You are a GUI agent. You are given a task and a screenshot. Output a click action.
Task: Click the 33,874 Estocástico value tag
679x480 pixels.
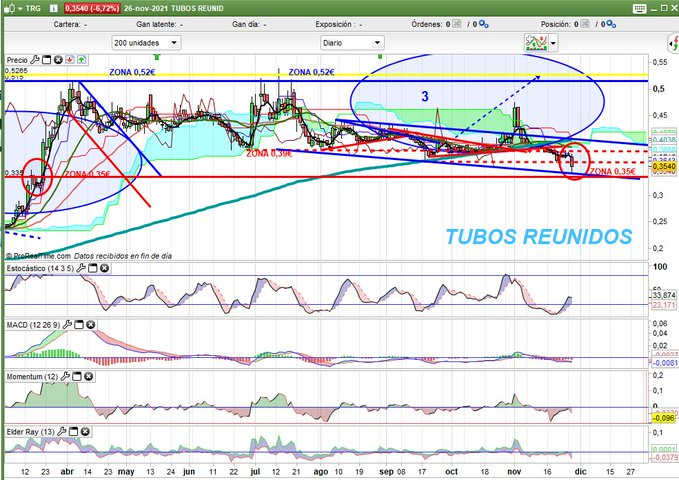(663, 295)
